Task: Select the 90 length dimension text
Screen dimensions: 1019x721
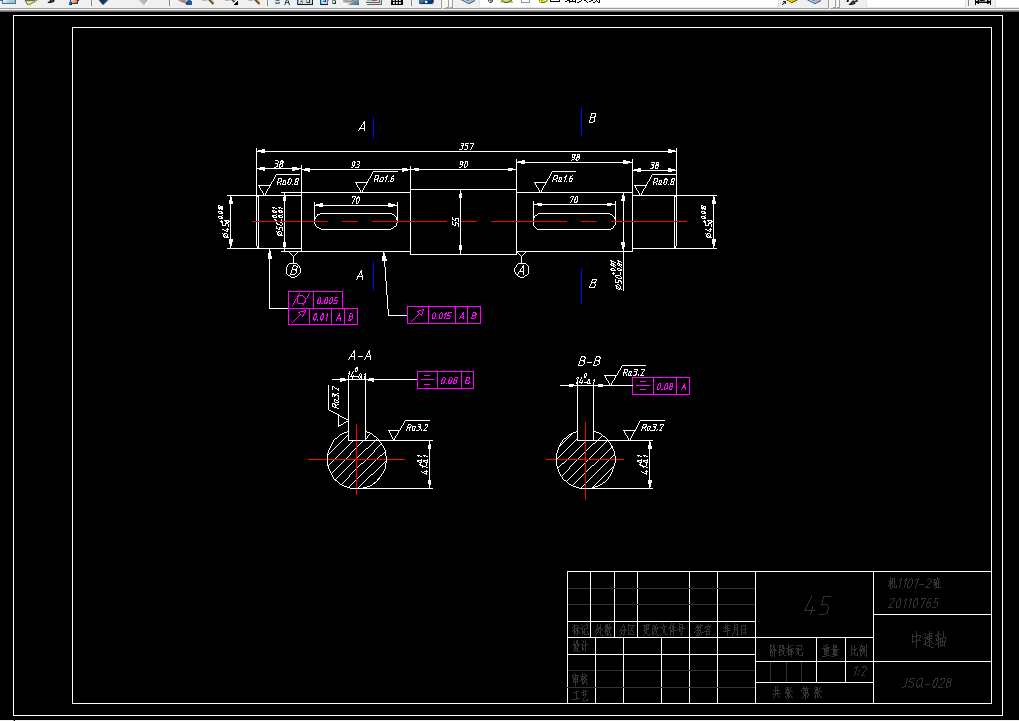Action: tap(463, 164)
